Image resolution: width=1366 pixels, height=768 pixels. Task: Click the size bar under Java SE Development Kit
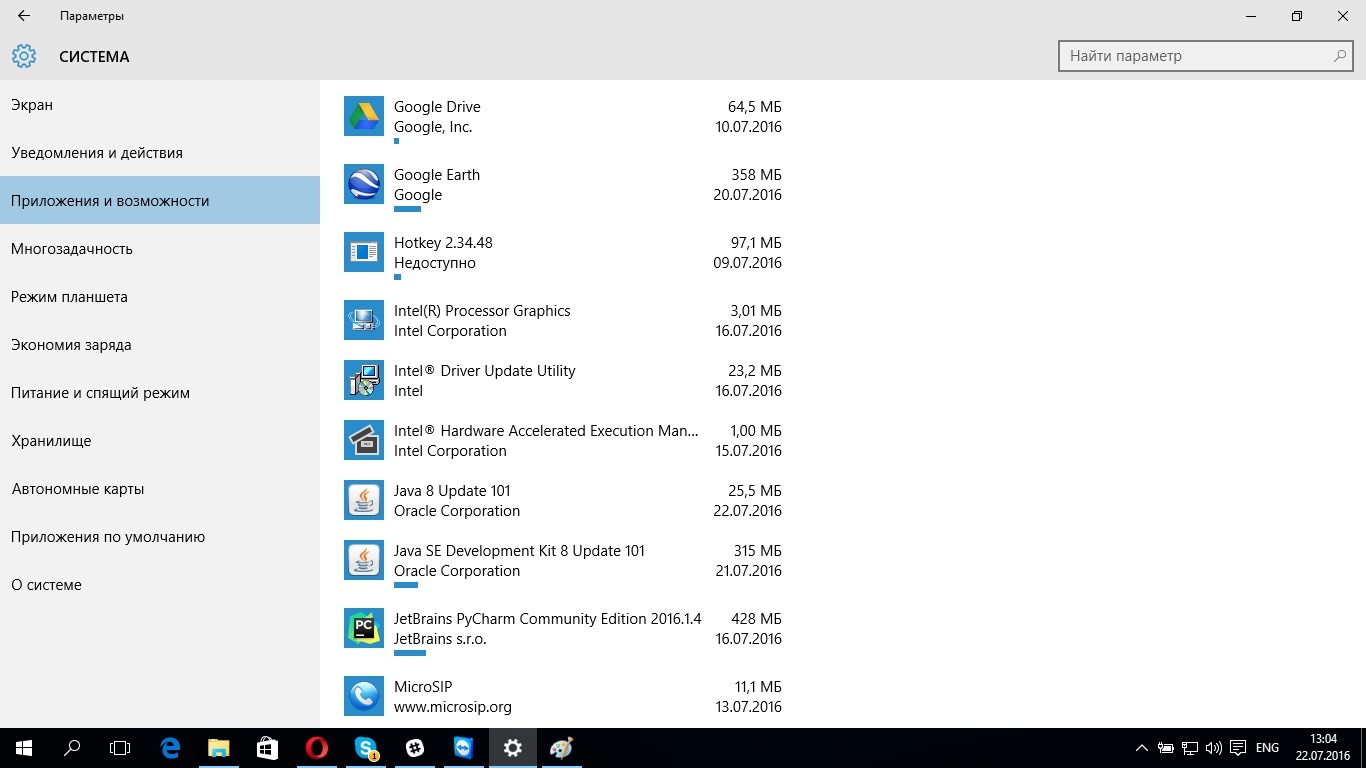click(406, 585)
